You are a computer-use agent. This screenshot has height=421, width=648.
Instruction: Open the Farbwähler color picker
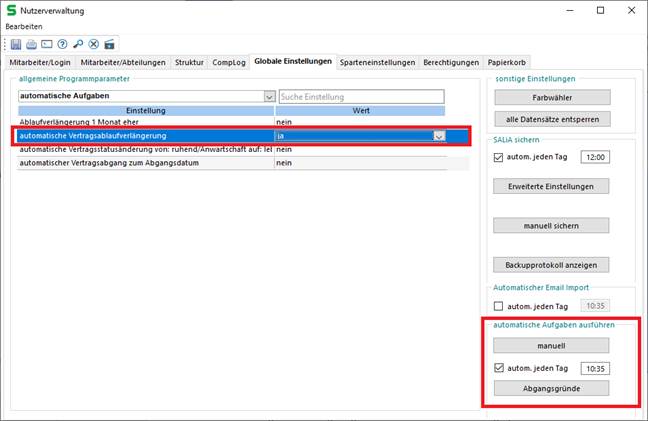[551, 97]
